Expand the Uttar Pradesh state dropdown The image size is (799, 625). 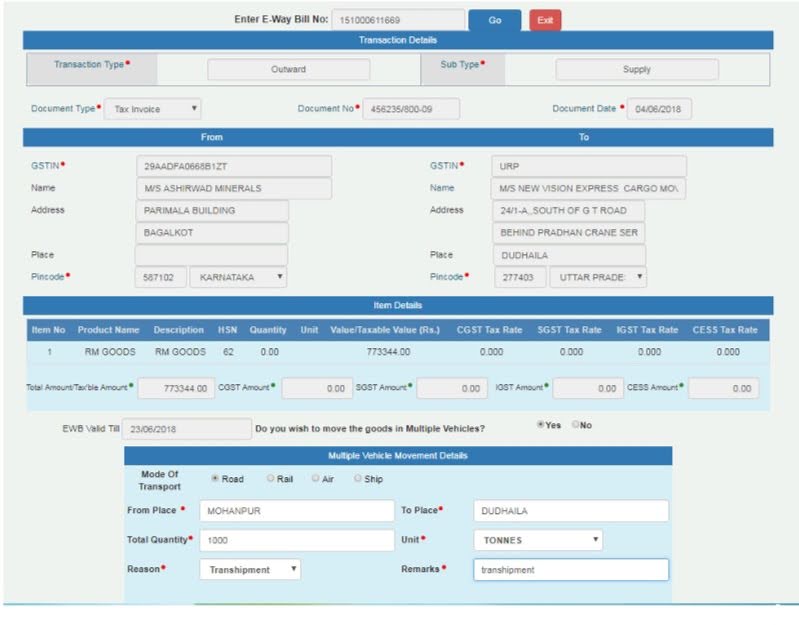pos(597,277)
